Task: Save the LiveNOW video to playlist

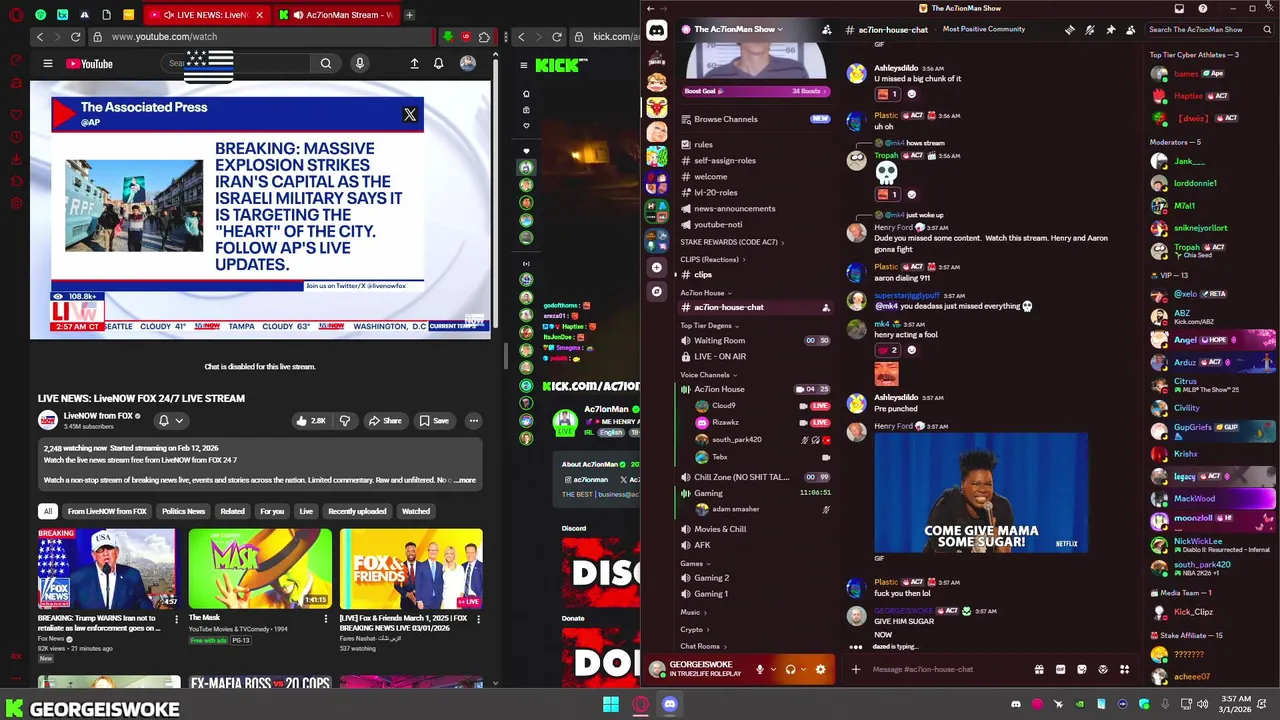Action: [x=434, y=421]
